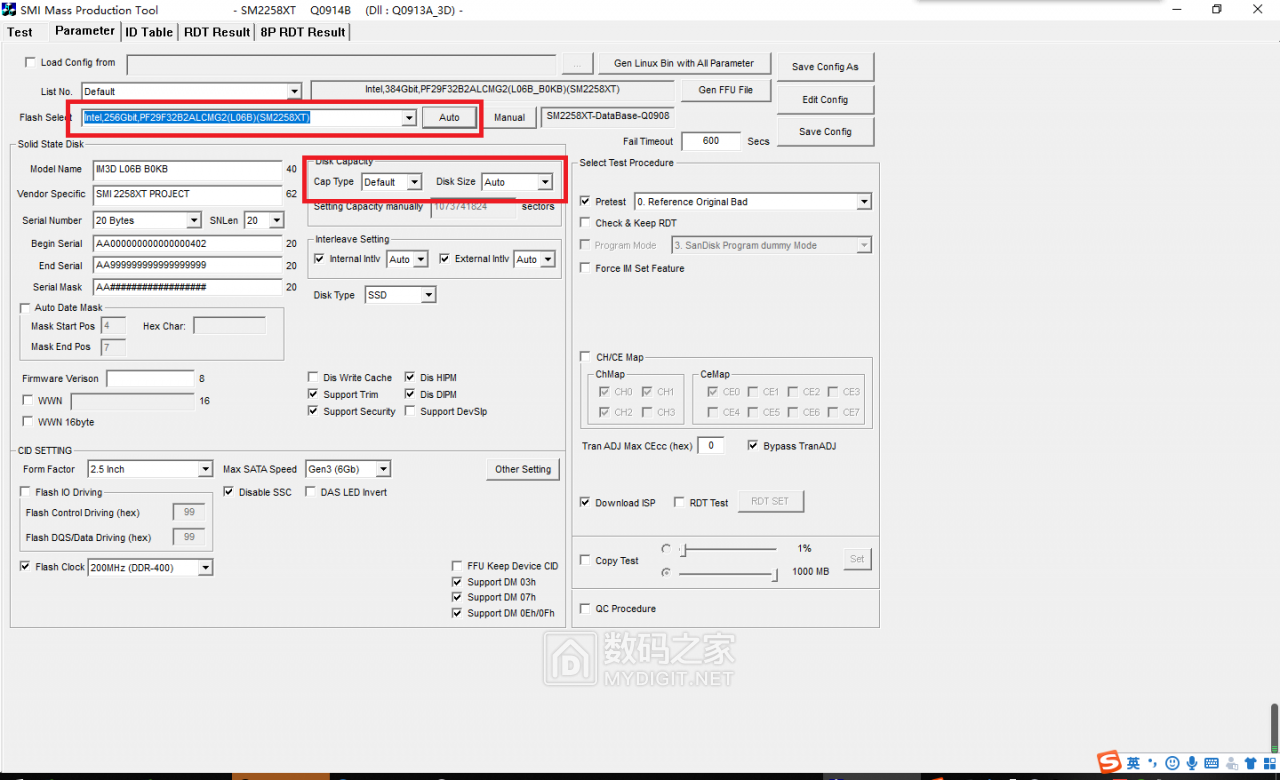Enable the Copy Test checkbox
1280x780 pixels.
coord(585,560)
